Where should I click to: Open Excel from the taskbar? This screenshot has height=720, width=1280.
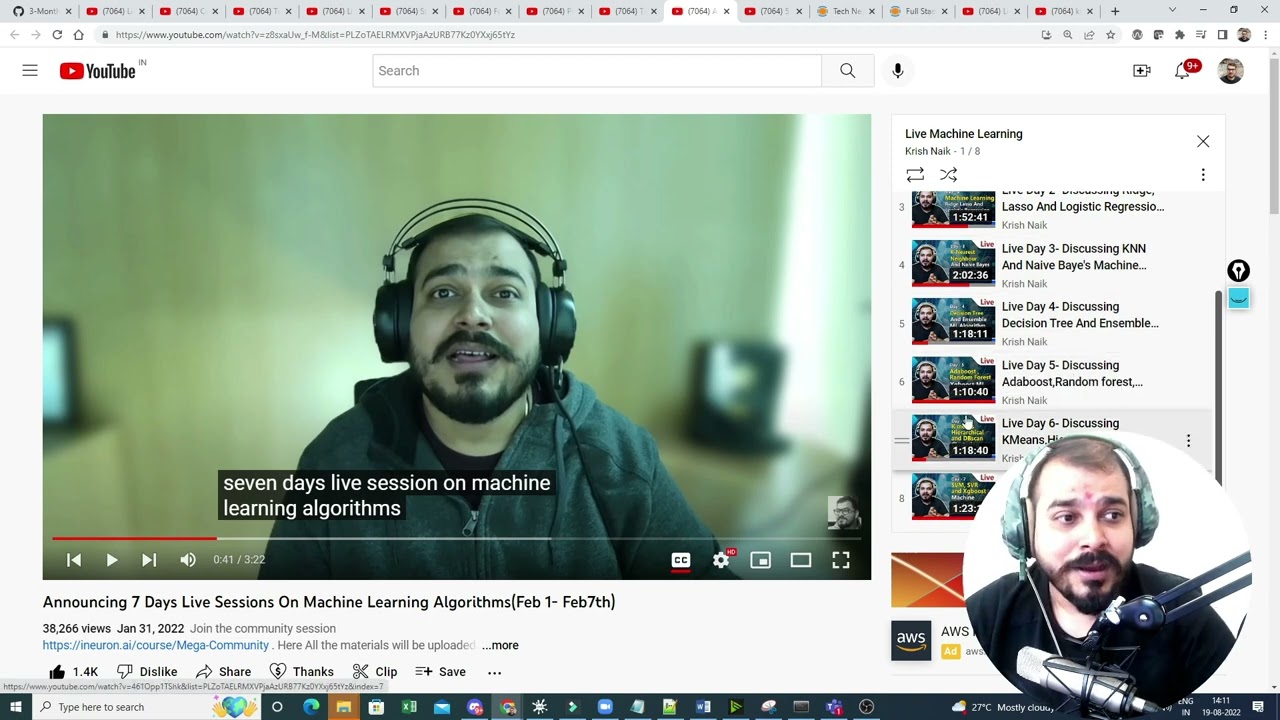tap(409, 707)
